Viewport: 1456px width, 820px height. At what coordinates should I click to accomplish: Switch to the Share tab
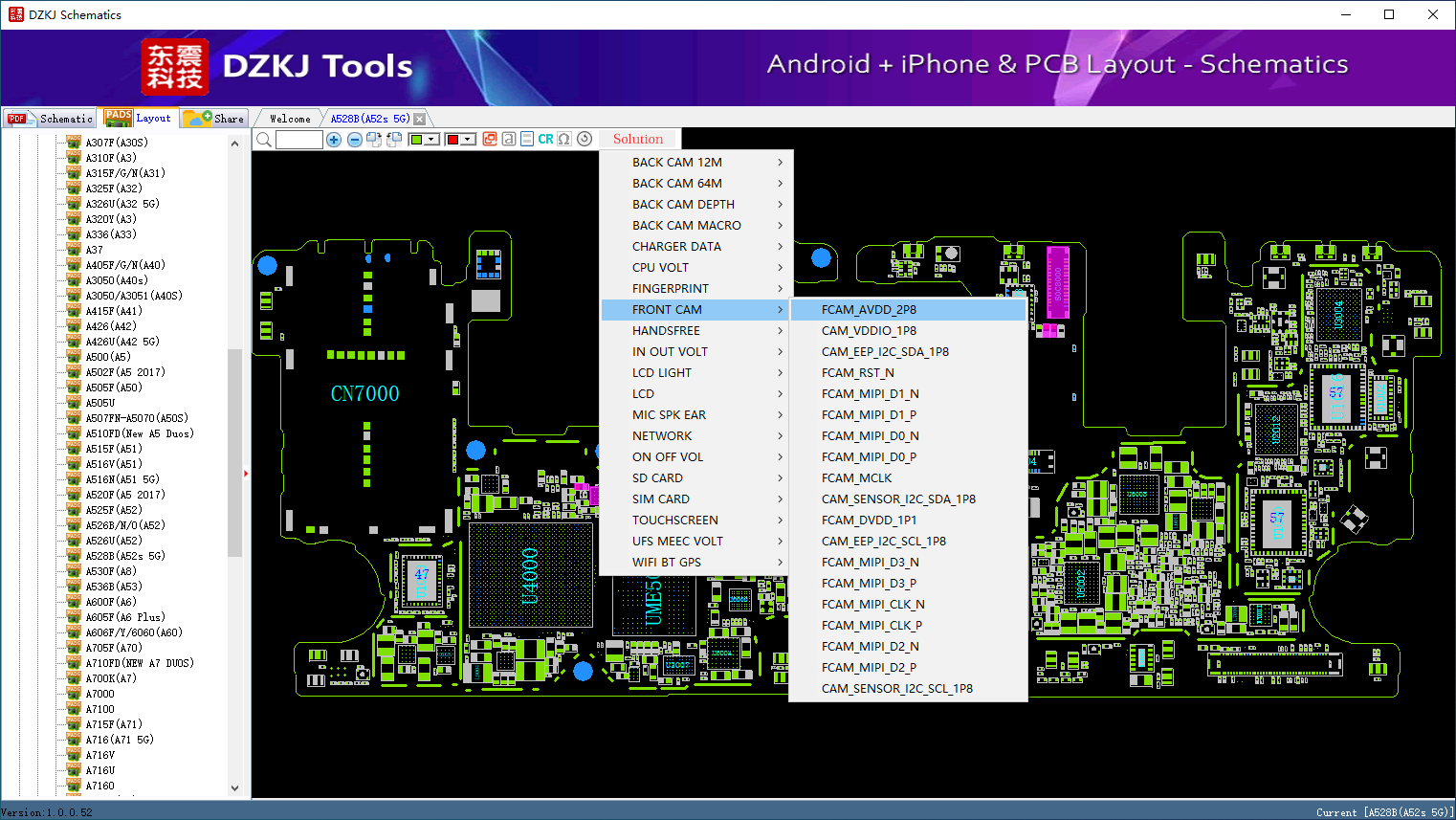pos(214,118)
